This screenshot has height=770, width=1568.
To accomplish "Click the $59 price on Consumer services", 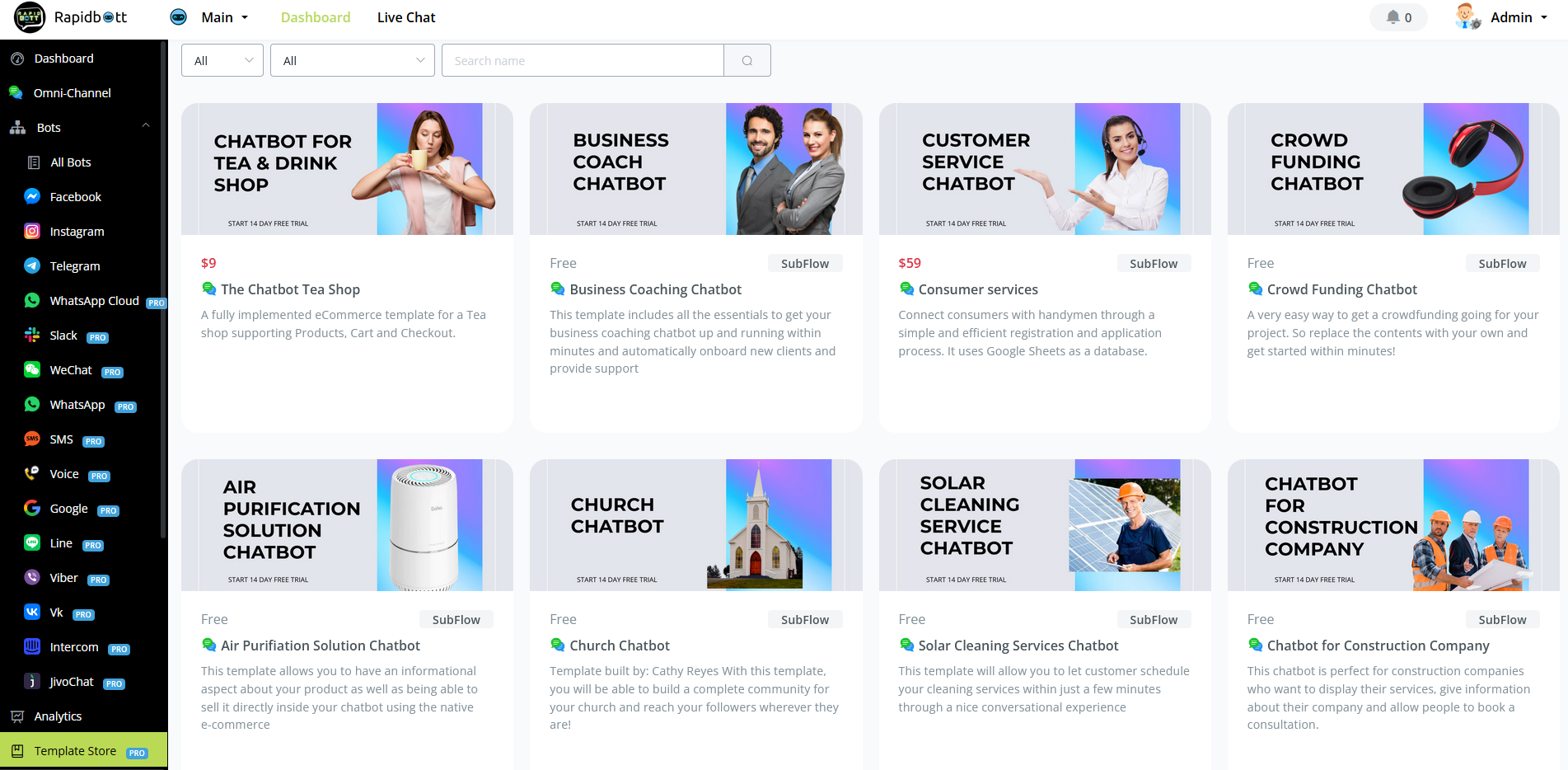I will point(910,263).
